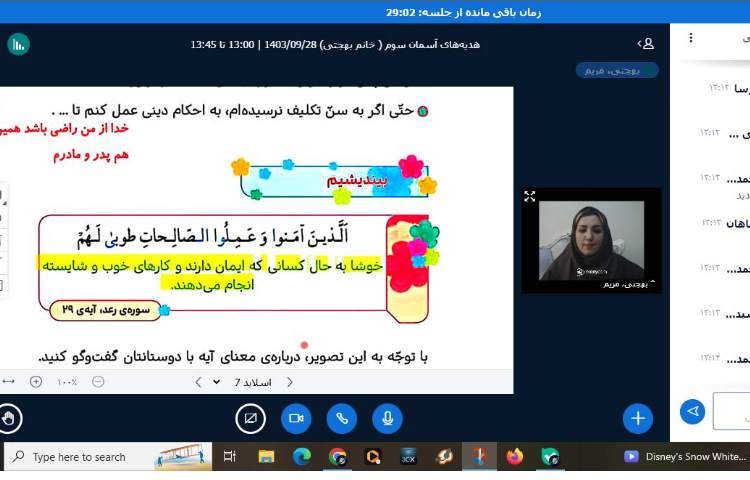
Task: Toggle the user list panel icon
Action: click(x=646, y=44)
